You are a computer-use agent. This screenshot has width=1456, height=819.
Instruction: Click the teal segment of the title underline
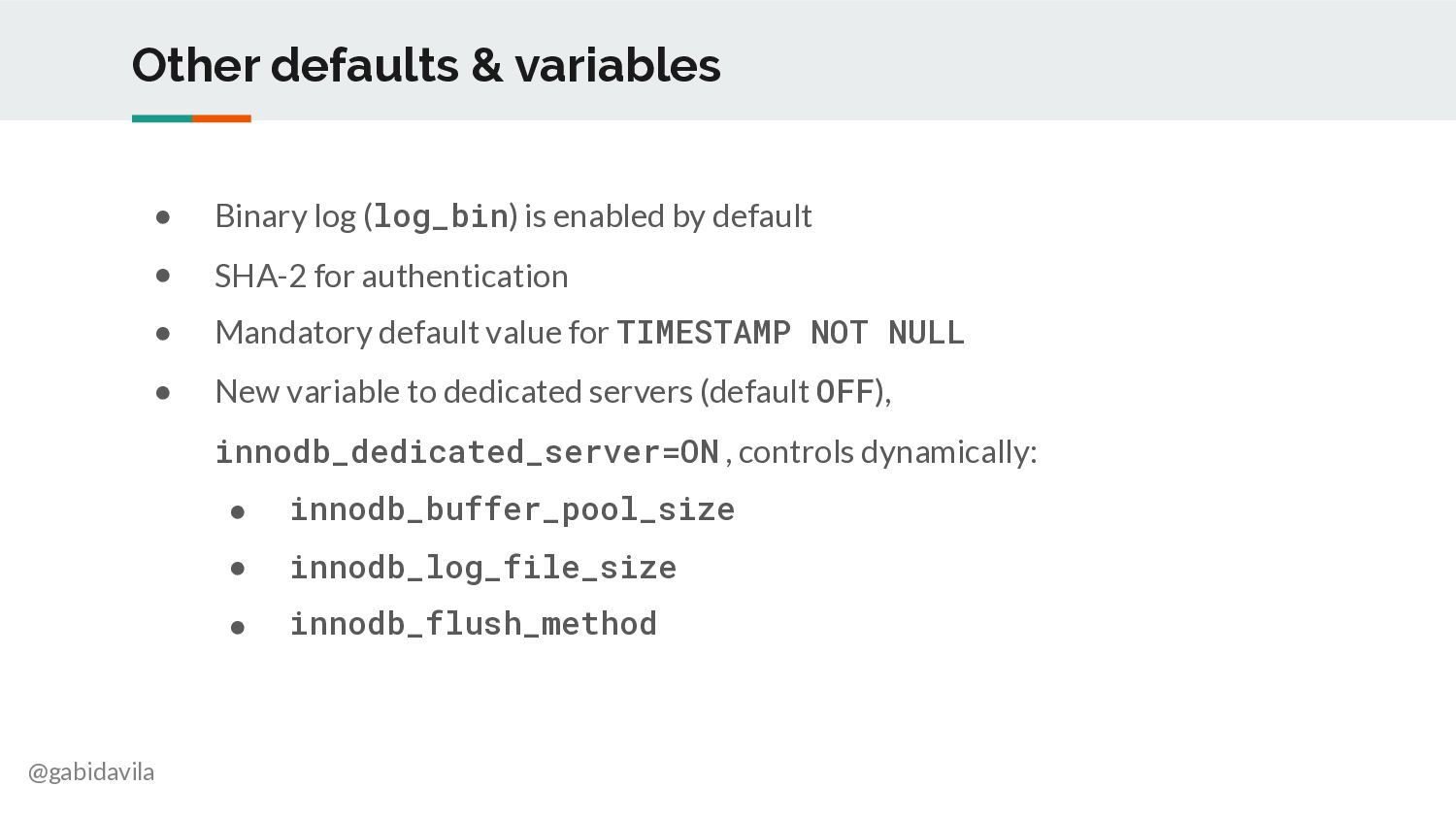pos(162,118)
